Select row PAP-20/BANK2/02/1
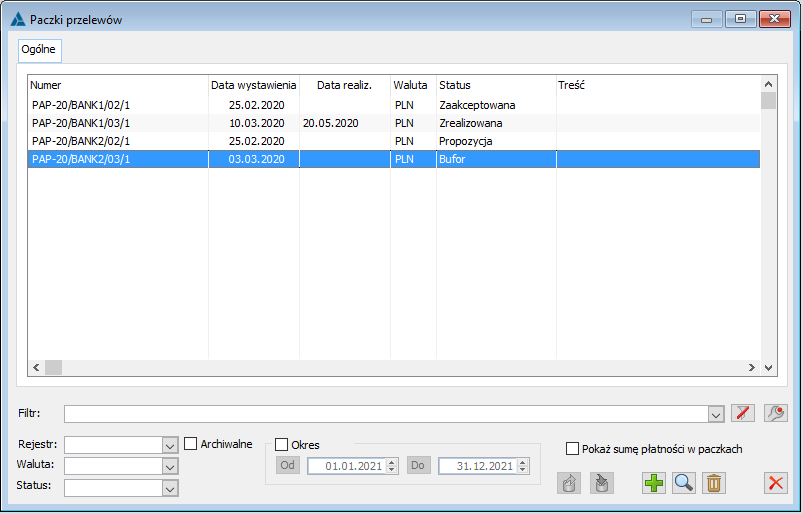803x514 pixels. coord(394,141)
